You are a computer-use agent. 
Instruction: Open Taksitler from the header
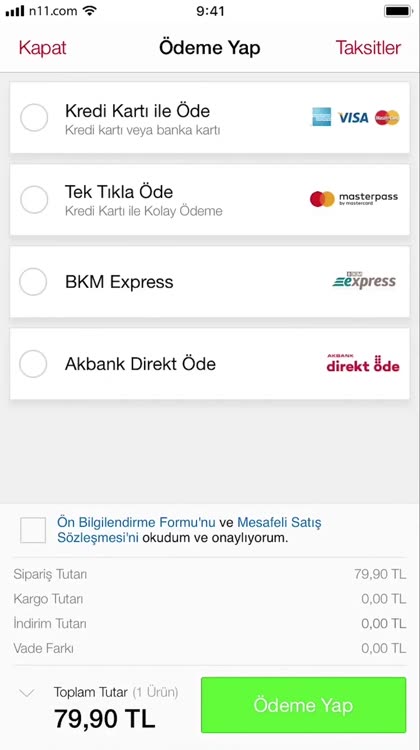point(368,48)
